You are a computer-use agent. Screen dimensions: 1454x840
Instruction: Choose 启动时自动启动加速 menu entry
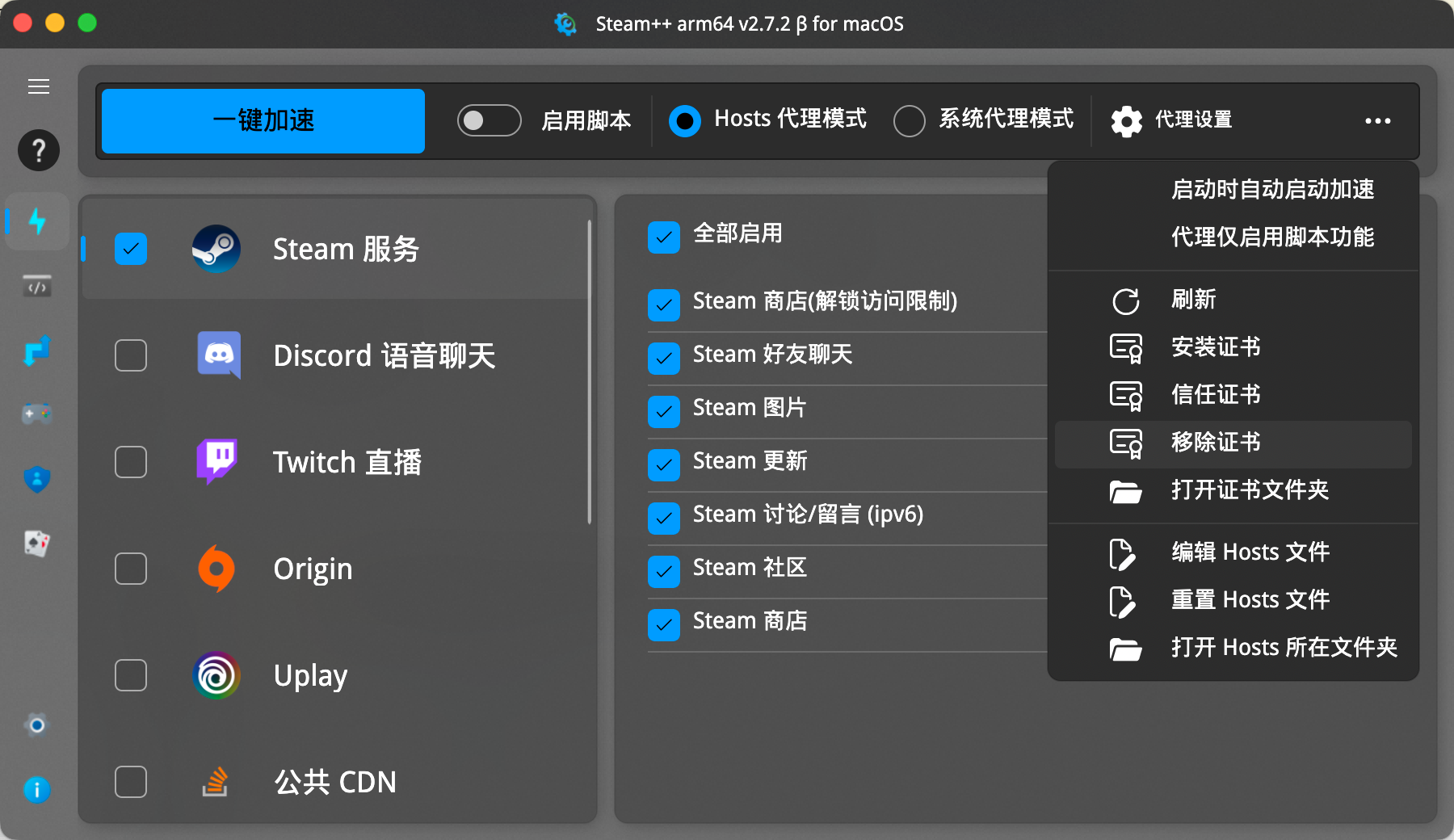pos(1233,190)
